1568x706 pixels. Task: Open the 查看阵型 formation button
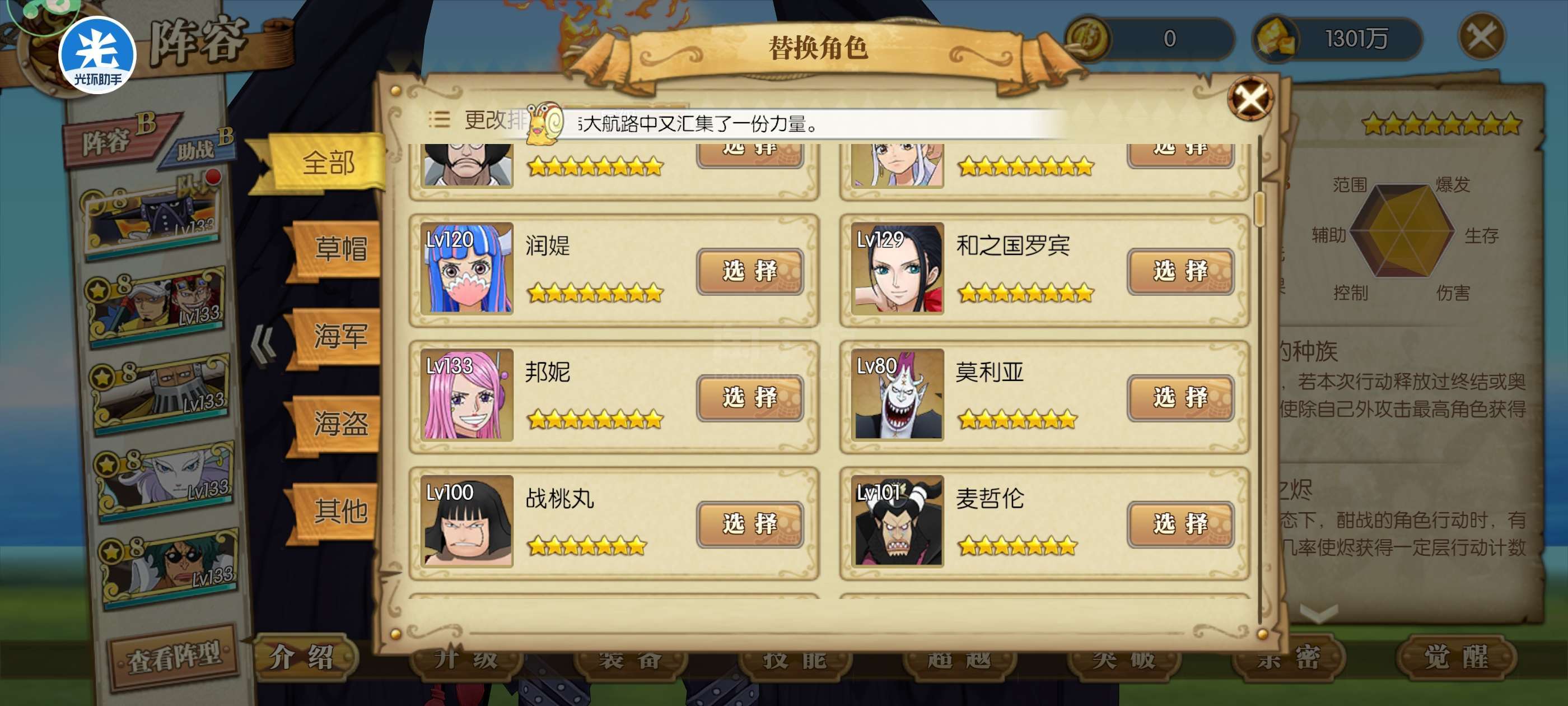[174, 656]
